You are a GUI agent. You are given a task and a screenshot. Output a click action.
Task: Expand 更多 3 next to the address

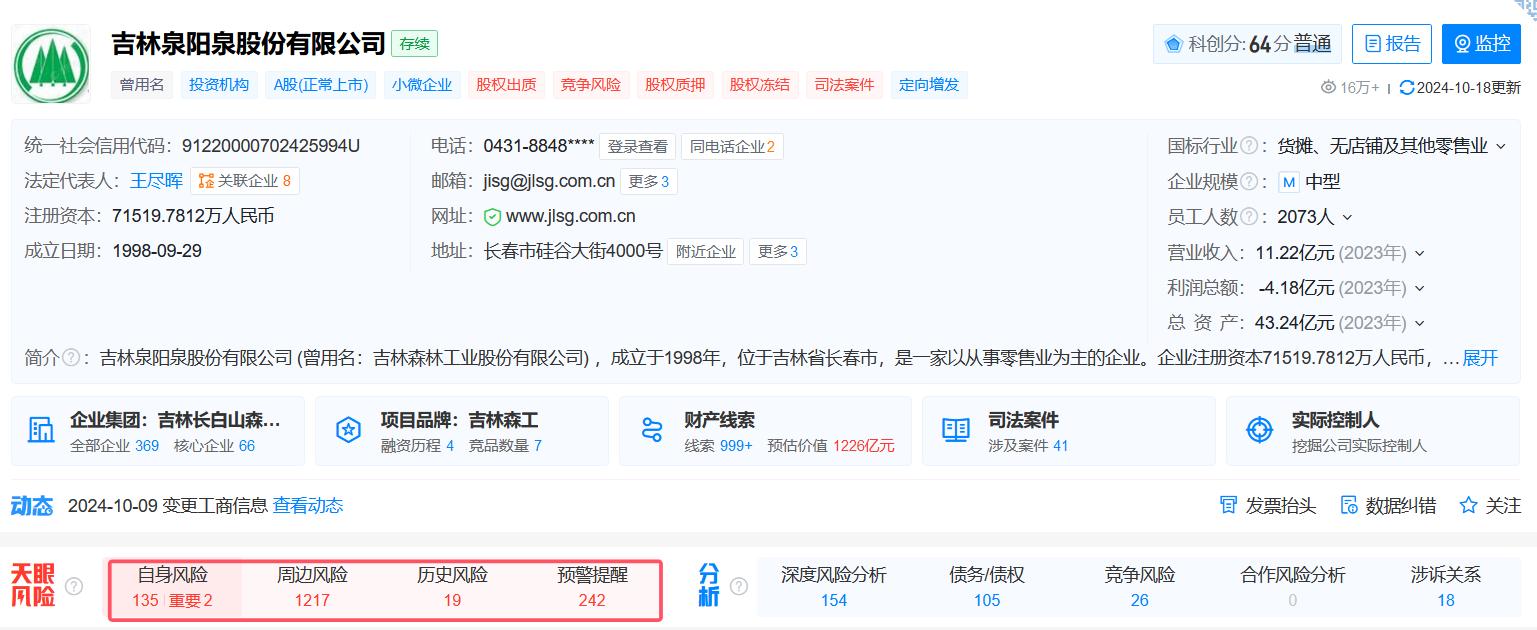[778, 252]
